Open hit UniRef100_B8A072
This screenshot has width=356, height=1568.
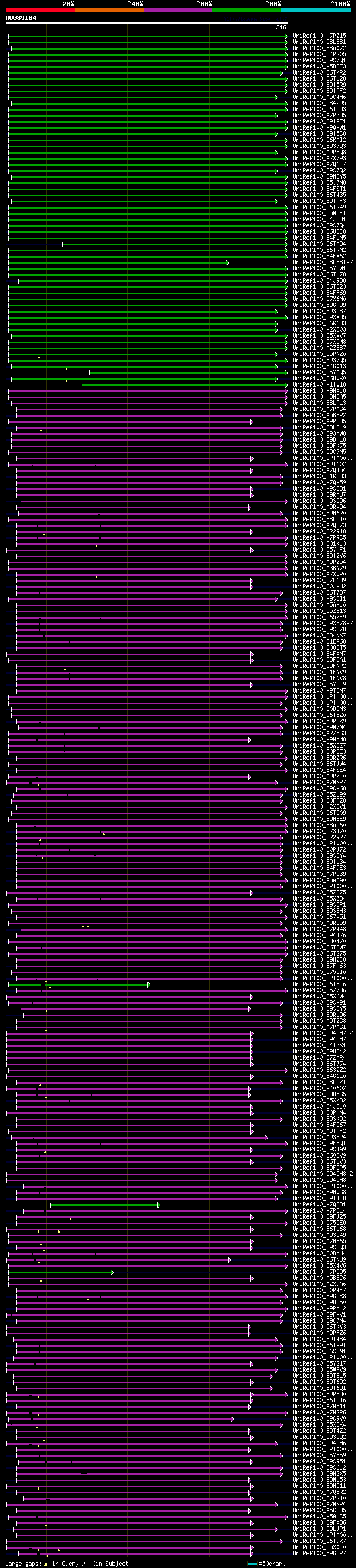coord(319,48)
